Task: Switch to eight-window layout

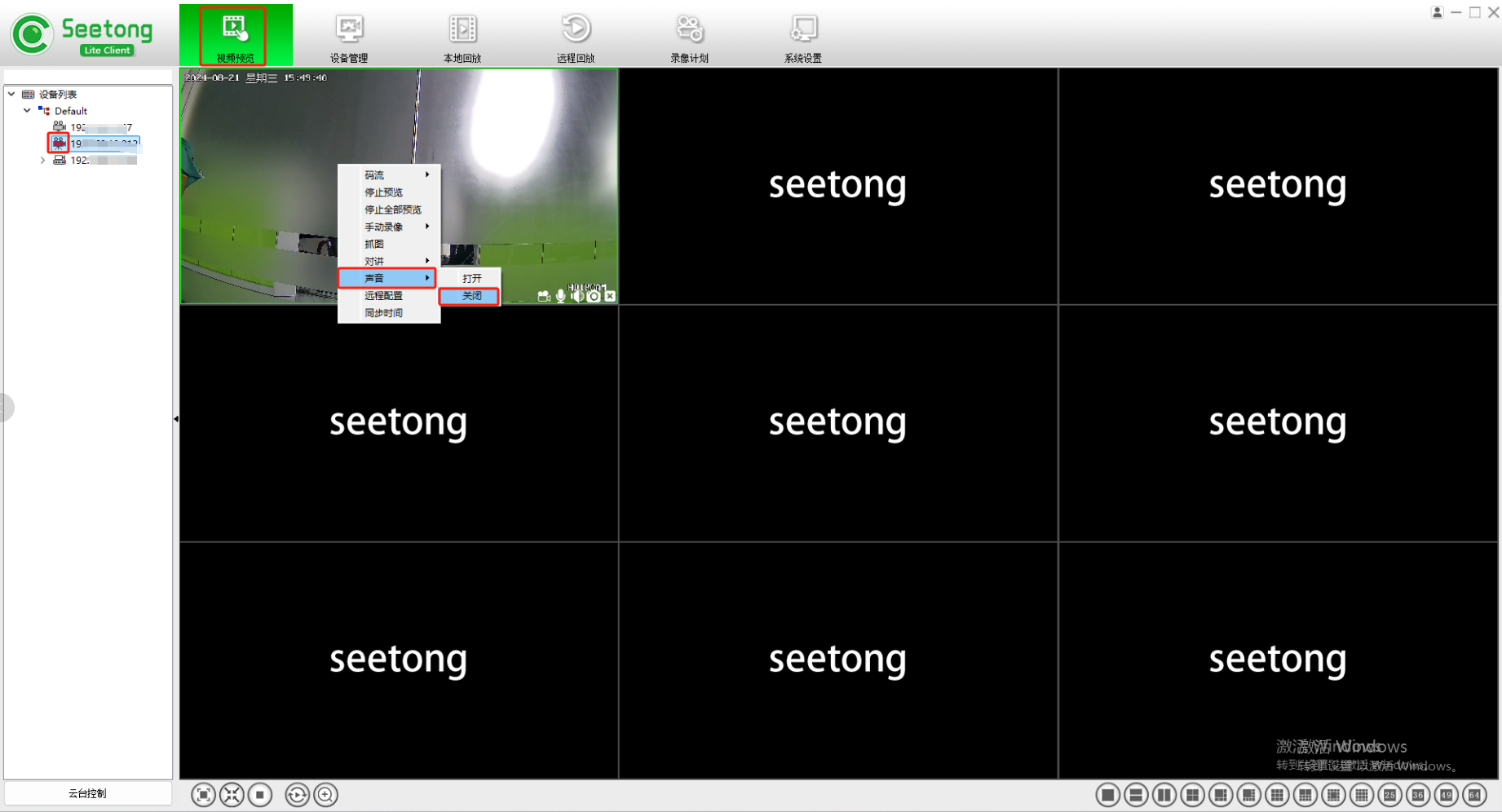Action: [x=1248, y=795]
